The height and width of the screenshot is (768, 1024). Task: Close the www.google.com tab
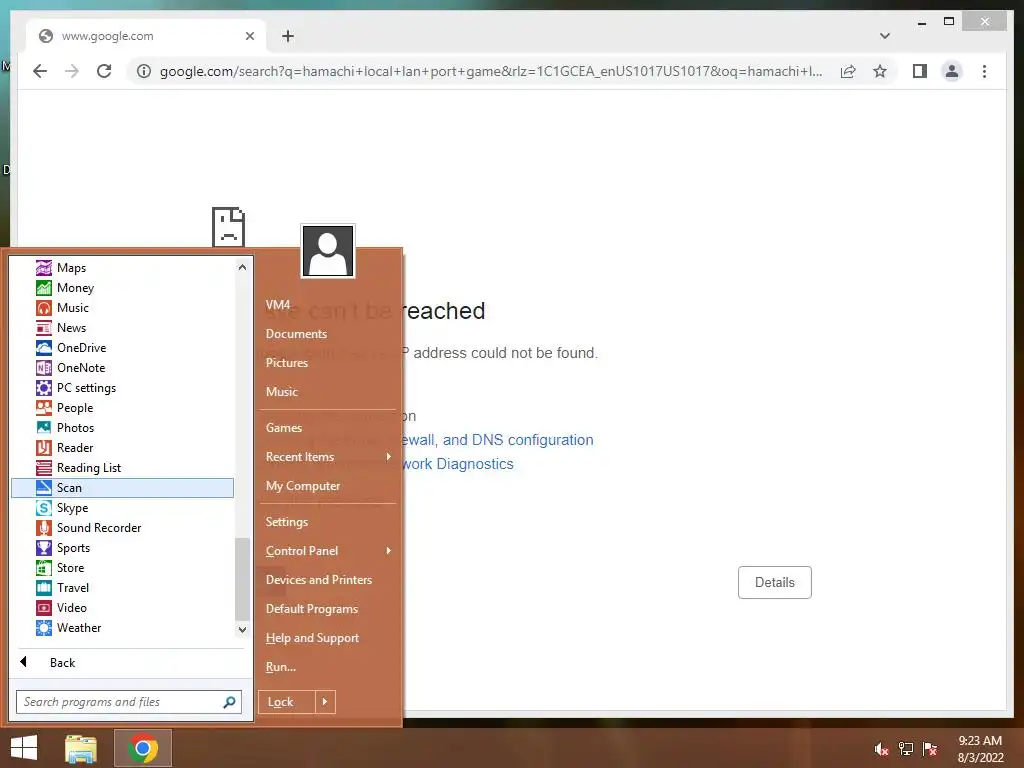pyautogui.click(x=249, y=36)
